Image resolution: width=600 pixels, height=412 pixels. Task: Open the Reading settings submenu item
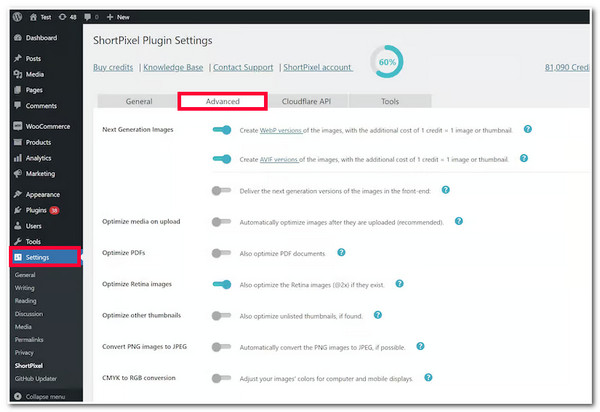pos(26,301)
